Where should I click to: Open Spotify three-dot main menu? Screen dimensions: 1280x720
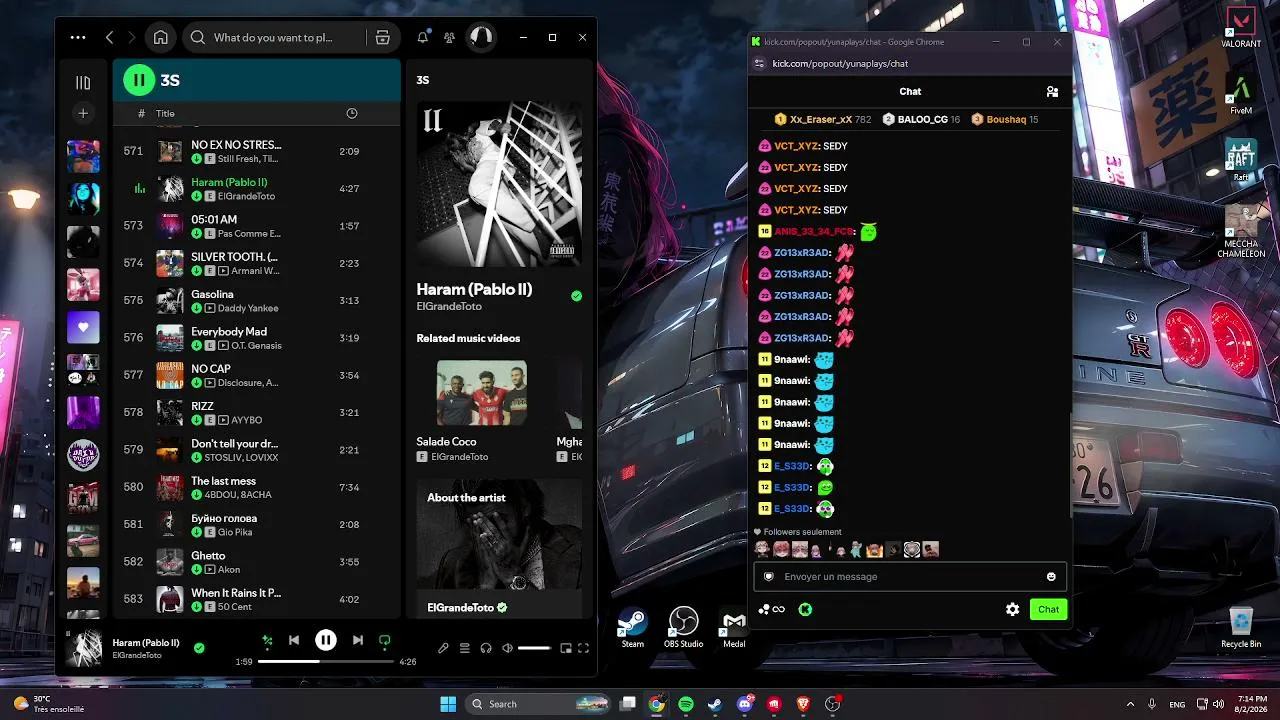(78, 38)
